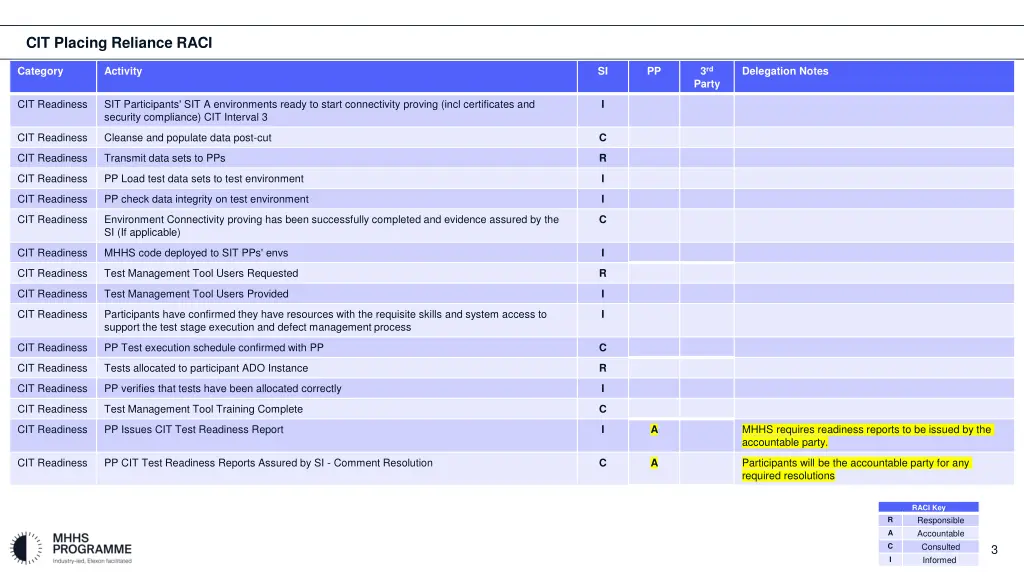Click the MHHS Programme half-sun logo
This screenshot has width=1024, height=576.
pyautogui.click(x=28, y=548)
